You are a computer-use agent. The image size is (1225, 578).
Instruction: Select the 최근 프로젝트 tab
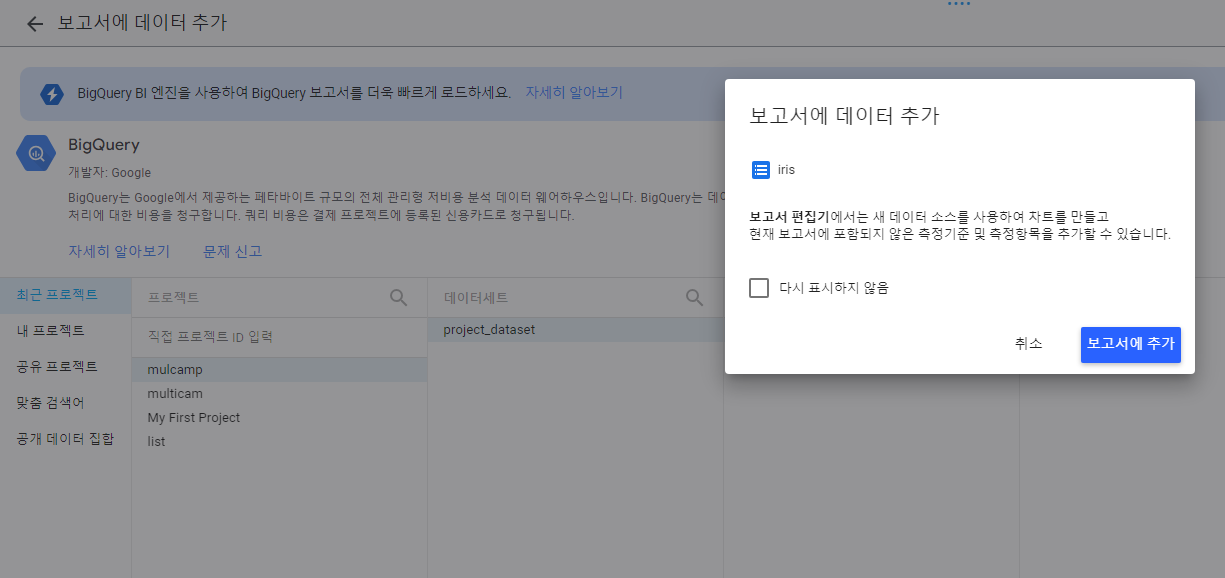(x=66, y=294)
